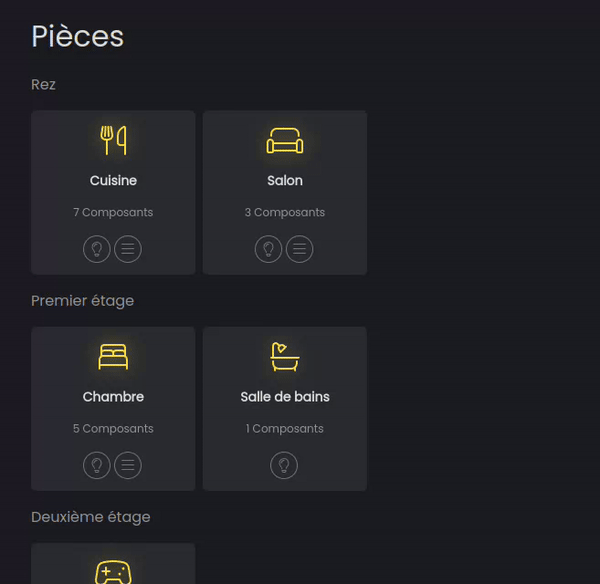Screen dimensions: 600x584
Task: Open the Cuisine blinds list icon
Action: tap(128, 249)
